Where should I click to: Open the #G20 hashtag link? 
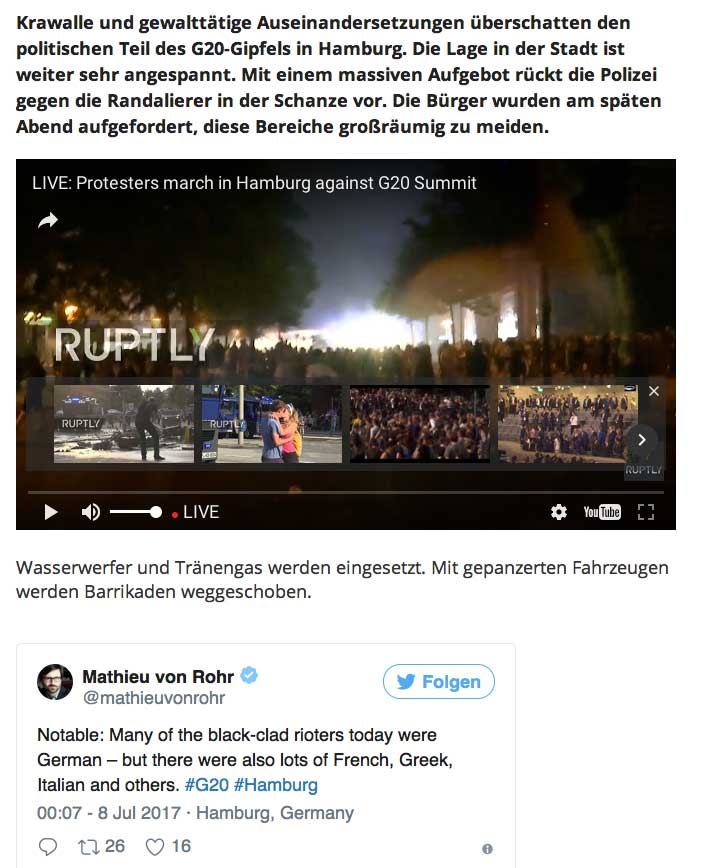[x=207, y=785]
